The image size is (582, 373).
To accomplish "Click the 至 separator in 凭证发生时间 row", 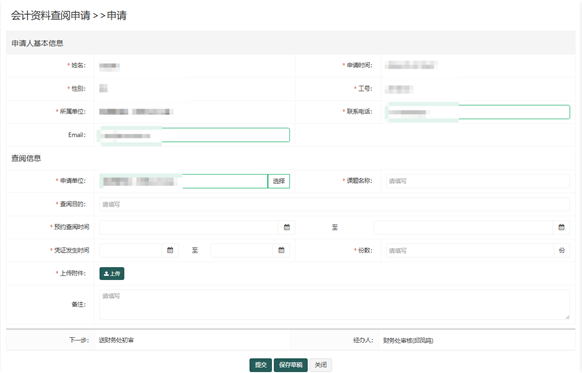I will [x=194, y=251].
